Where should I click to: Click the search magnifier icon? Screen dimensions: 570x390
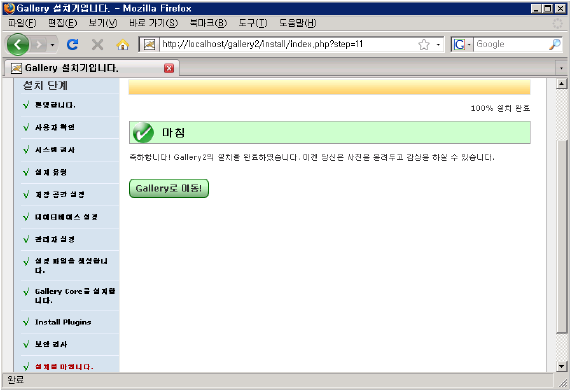click(555, 44)
